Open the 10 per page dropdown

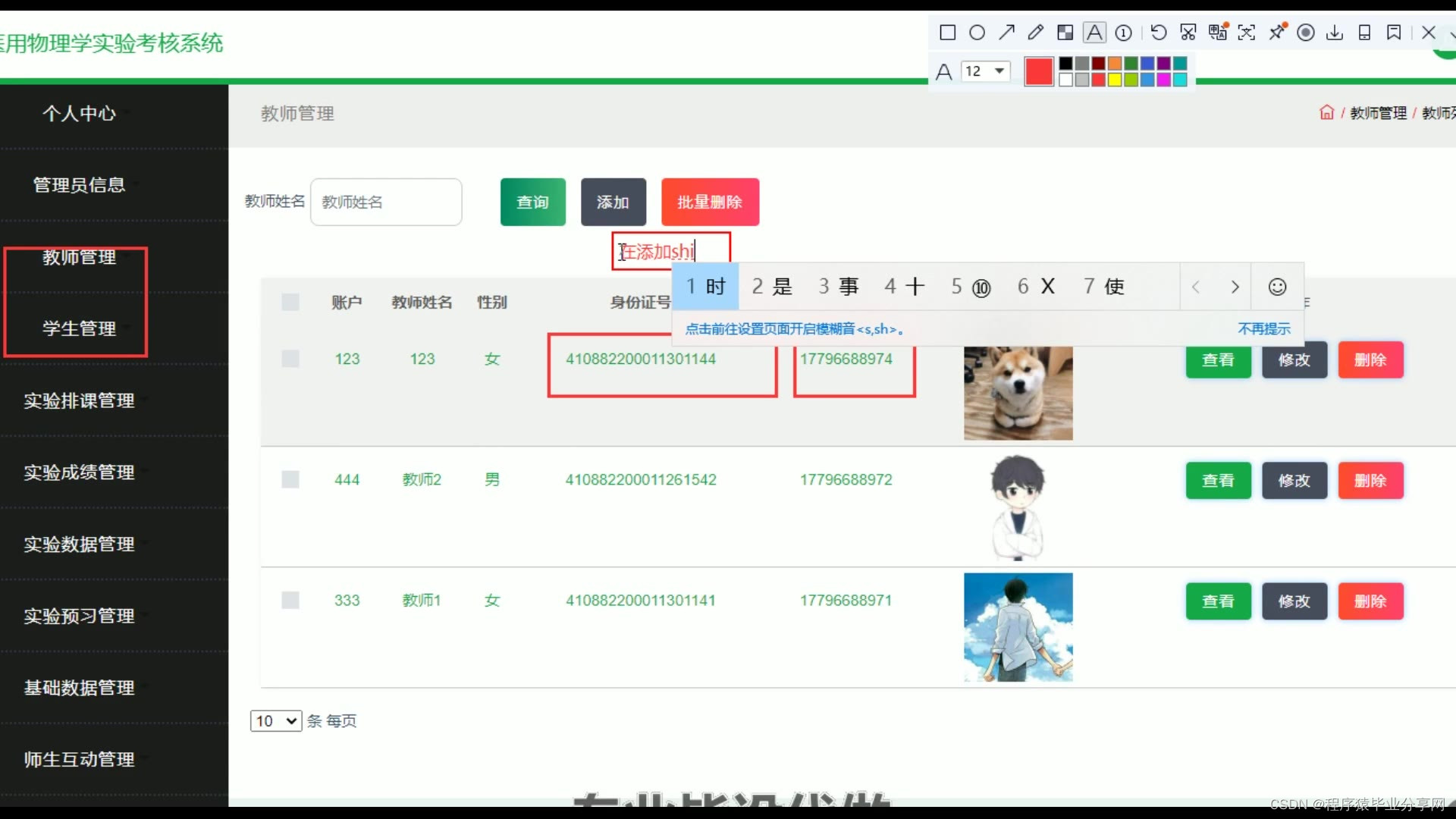coord(276,720)
